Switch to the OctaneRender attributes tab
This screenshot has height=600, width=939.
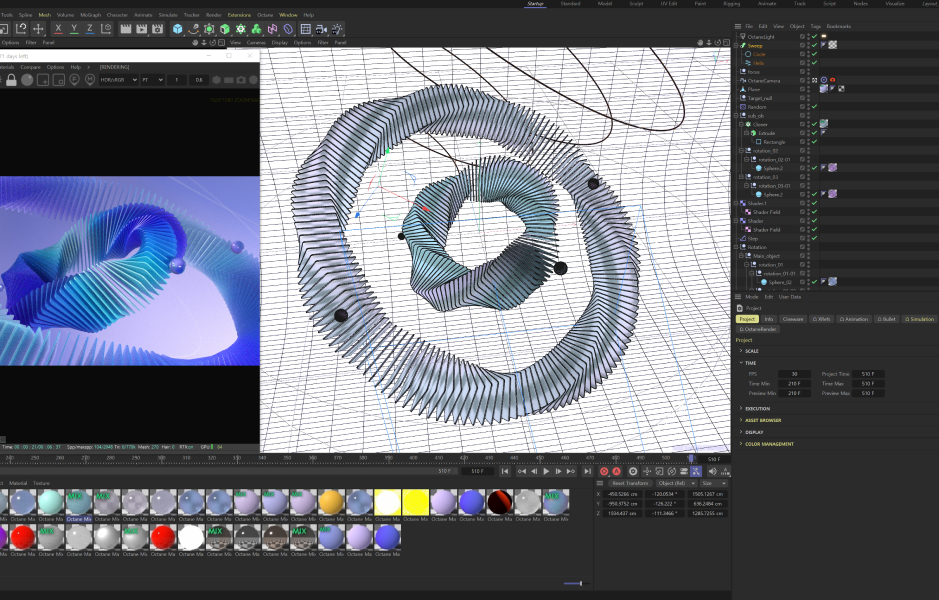pyautogui.click(x=758, y=329)
